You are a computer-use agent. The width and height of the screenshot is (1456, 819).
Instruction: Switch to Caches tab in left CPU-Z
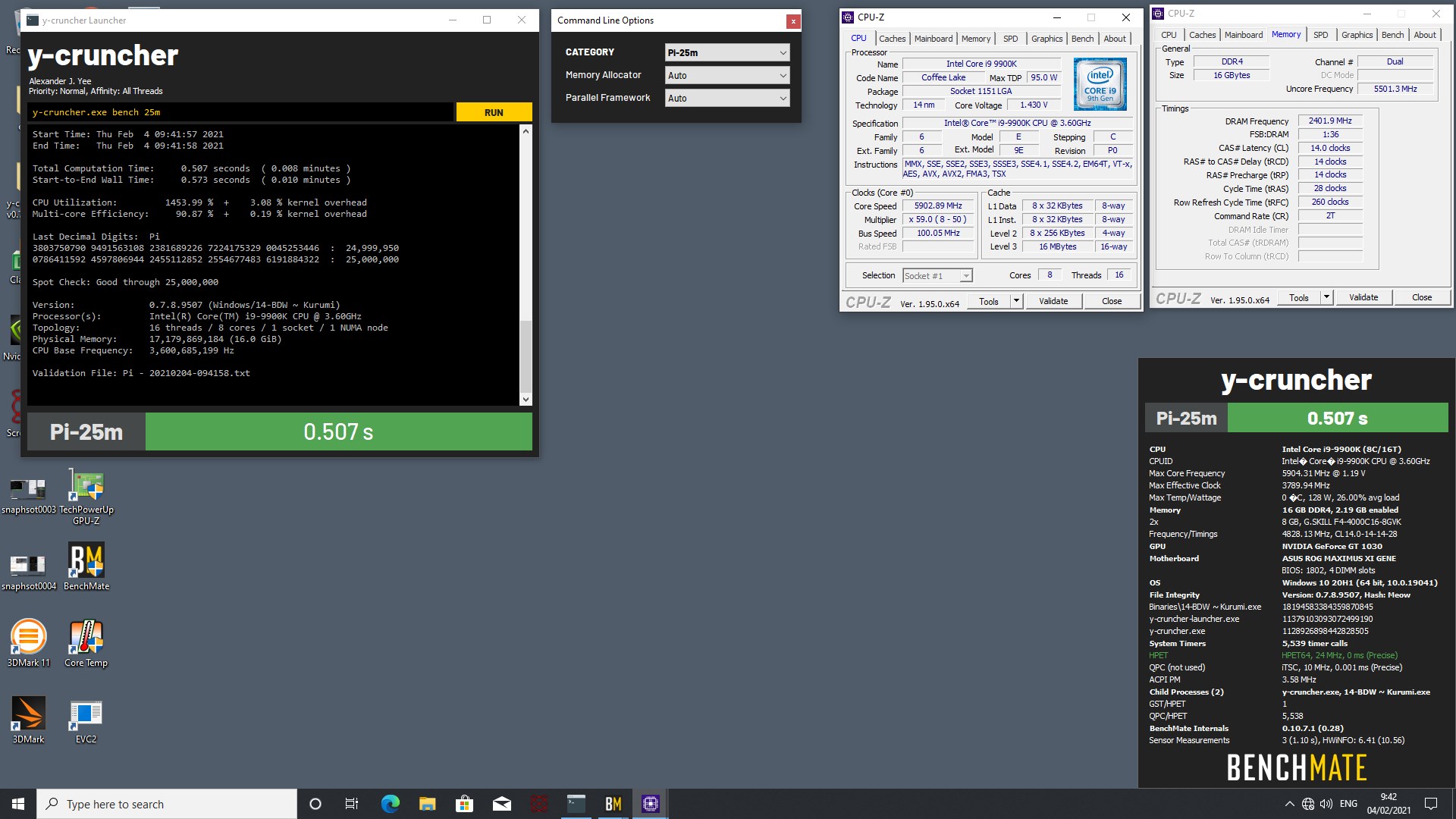[x=892, y=39]
